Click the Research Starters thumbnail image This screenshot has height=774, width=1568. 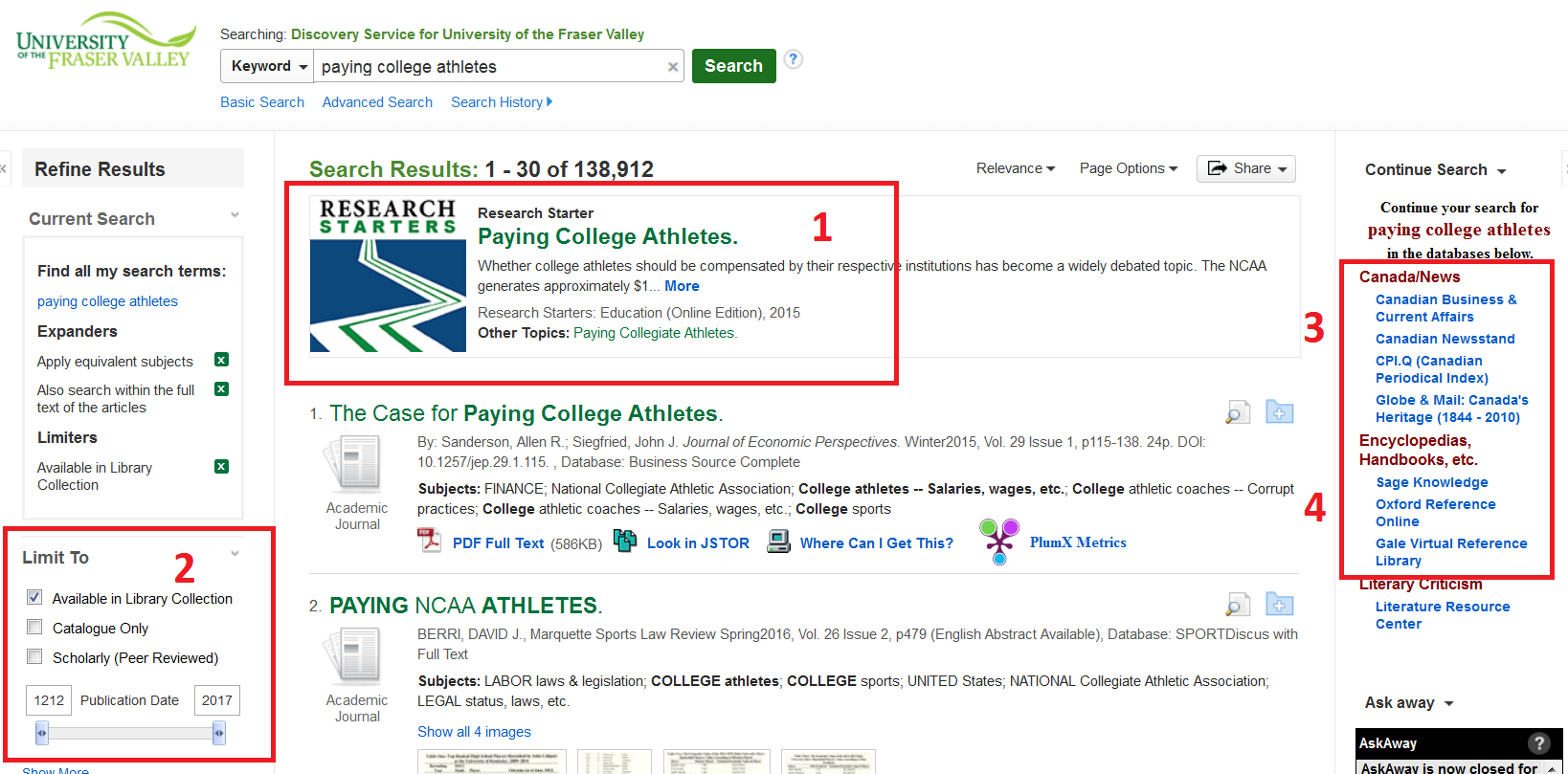coord(388,275)
